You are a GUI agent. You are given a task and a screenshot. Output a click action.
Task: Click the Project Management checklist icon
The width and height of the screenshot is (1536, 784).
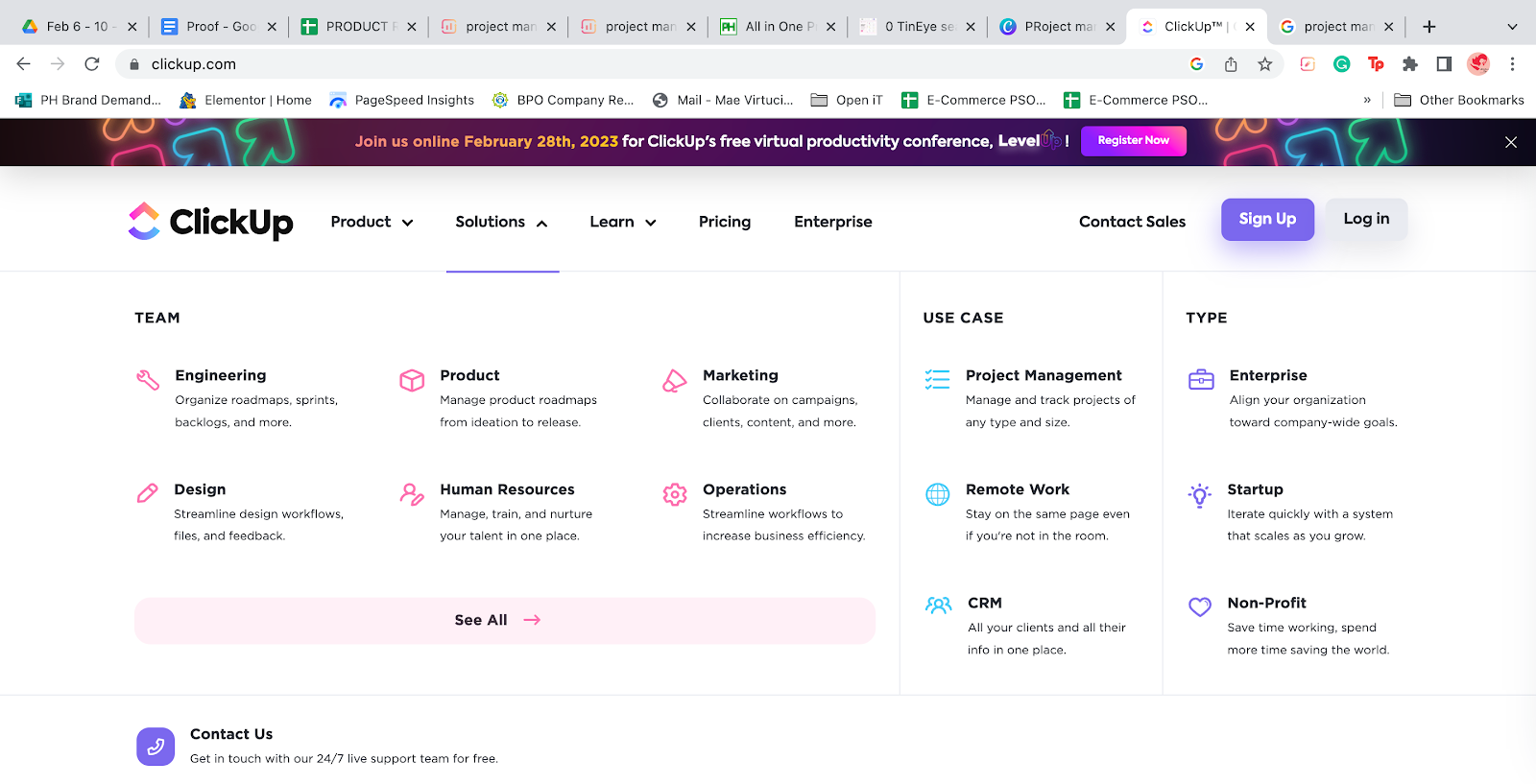pos(937,380)
